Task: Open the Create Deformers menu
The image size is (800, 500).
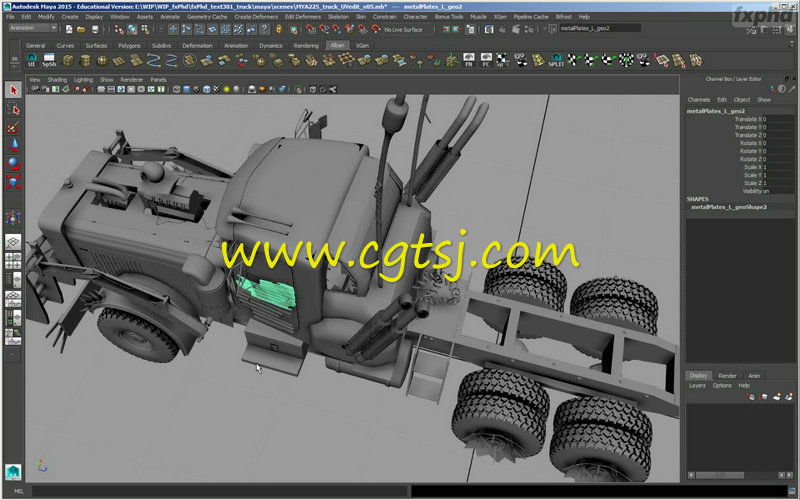Action: 256,17
